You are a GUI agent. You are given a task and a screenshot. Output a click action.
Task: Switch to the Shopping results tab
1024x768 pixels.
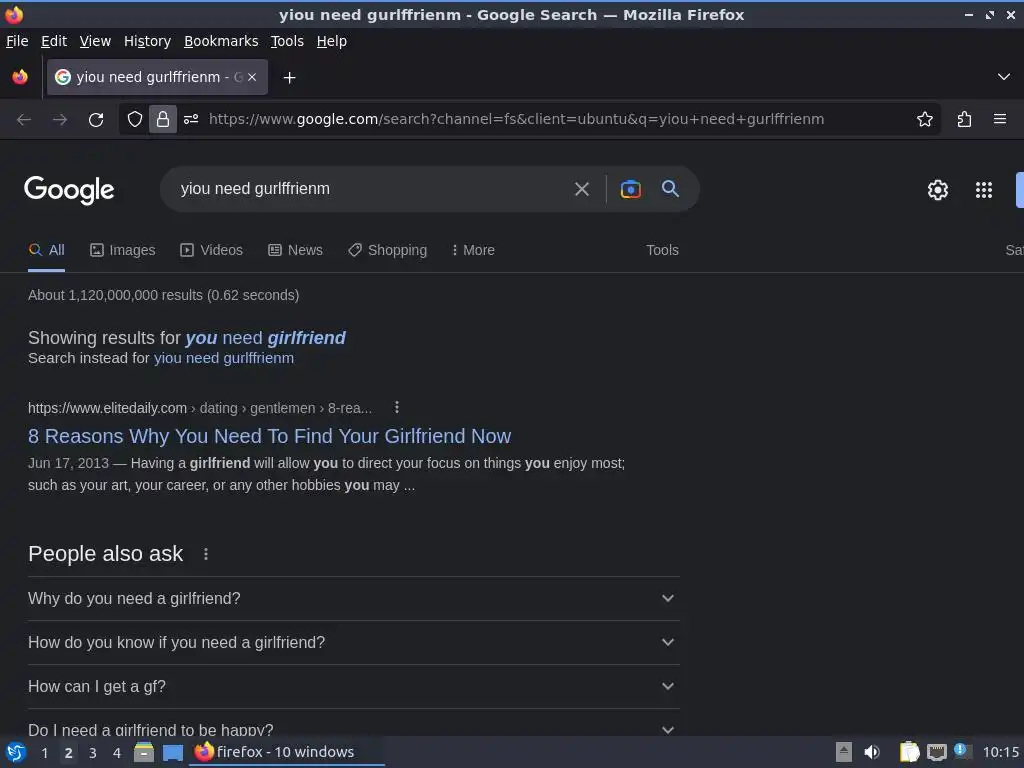[x=387, y=250]
